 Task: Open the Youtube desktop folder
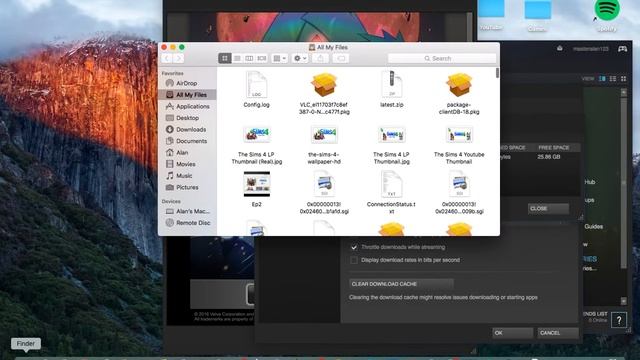pos(491,9)
